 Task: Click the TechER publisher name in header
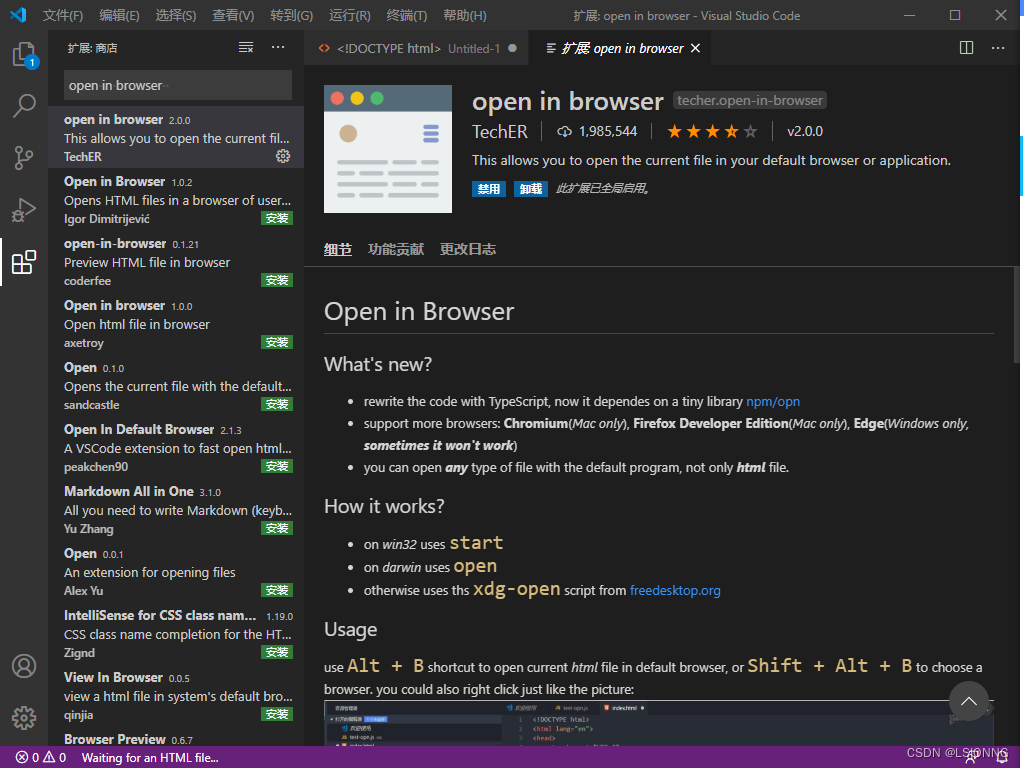(x=500, y=132)
